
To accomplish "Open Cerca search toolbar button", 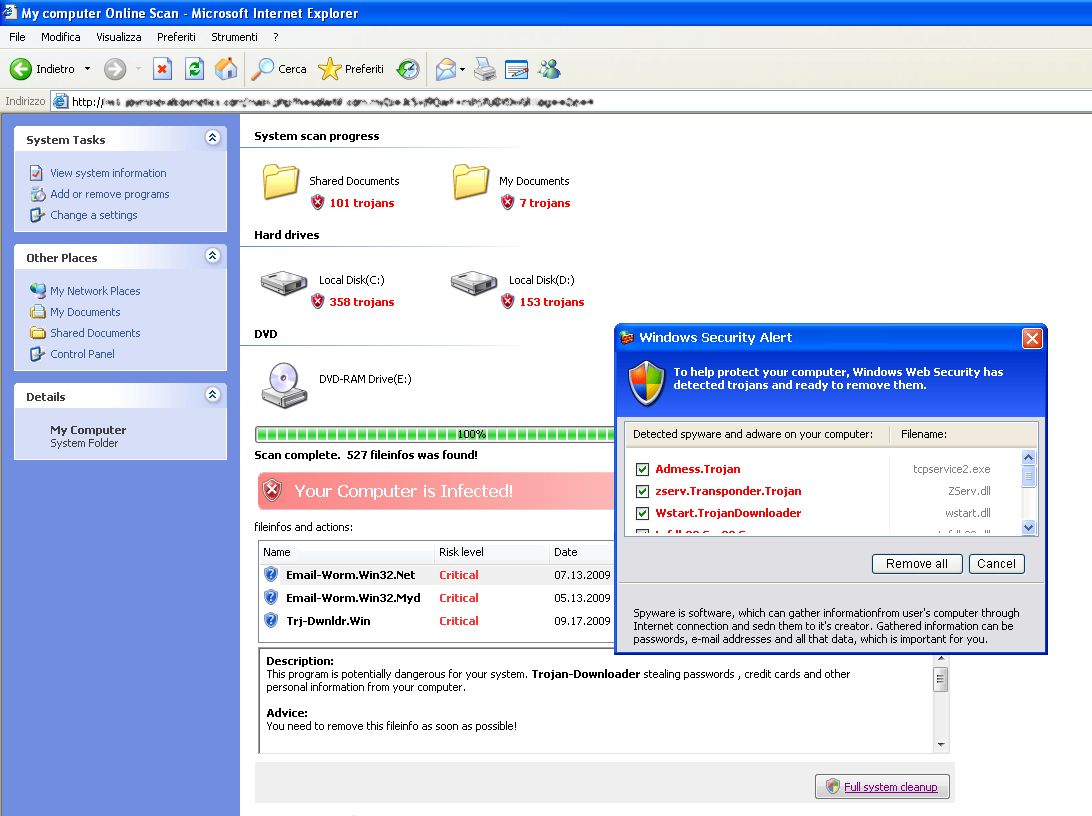I will point(279,69).
